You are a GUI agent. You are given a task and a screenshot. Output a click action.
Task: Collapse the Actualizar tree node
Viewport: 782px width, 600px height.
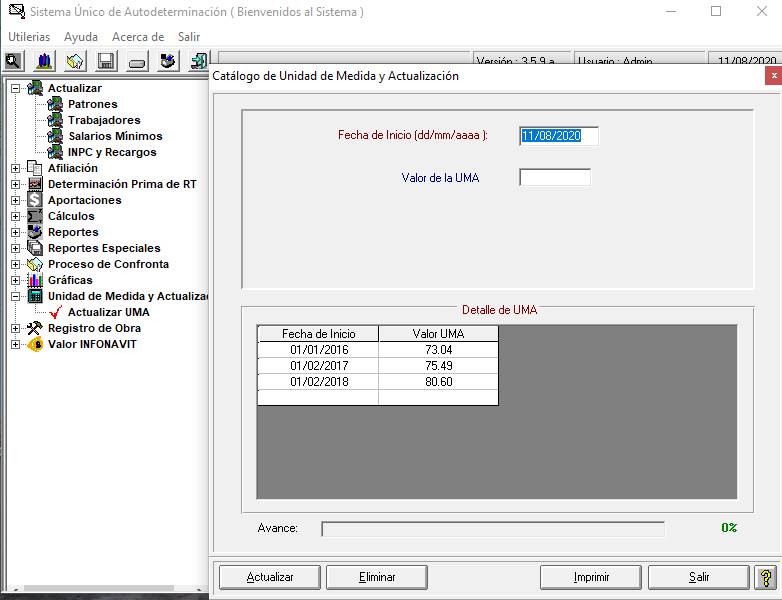15,88
